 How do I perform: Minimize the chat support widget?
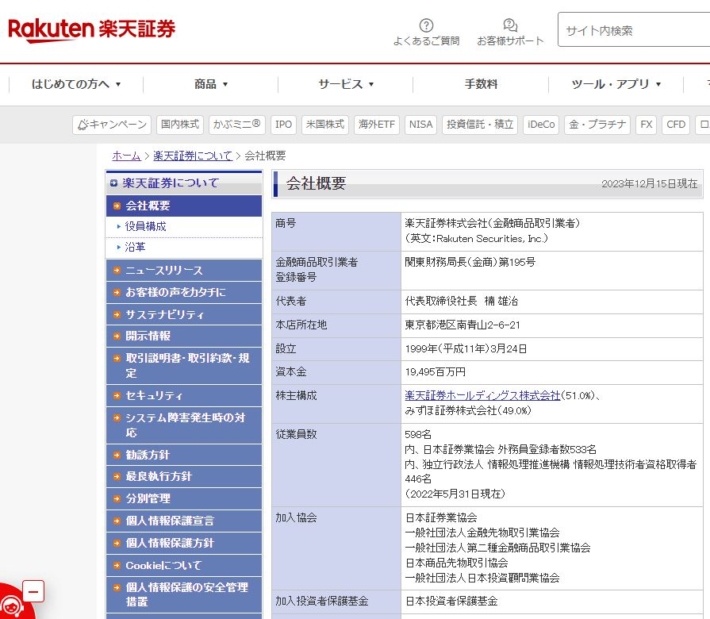click(33, 591)
